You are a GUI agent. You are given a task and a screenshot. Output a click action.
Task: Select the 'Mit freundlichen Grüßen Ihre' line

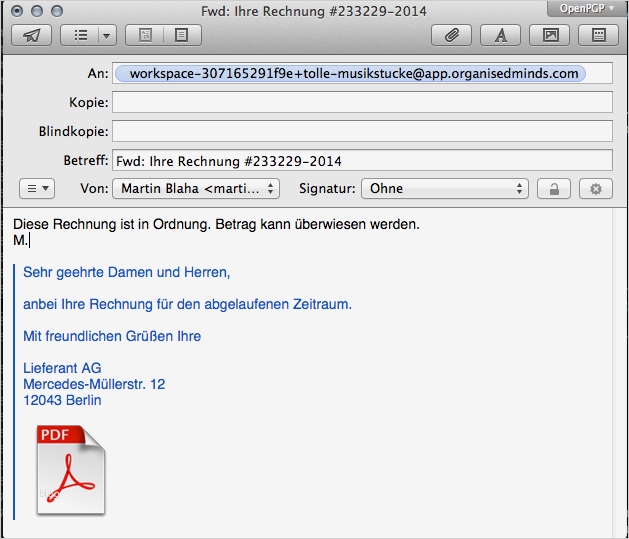click(x=112, y=336)
